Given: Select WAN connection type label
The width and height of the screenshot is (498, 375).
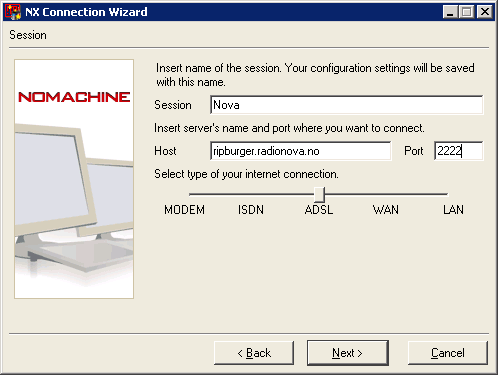Looking at the screenshot, I should click(x=386, y=210).
